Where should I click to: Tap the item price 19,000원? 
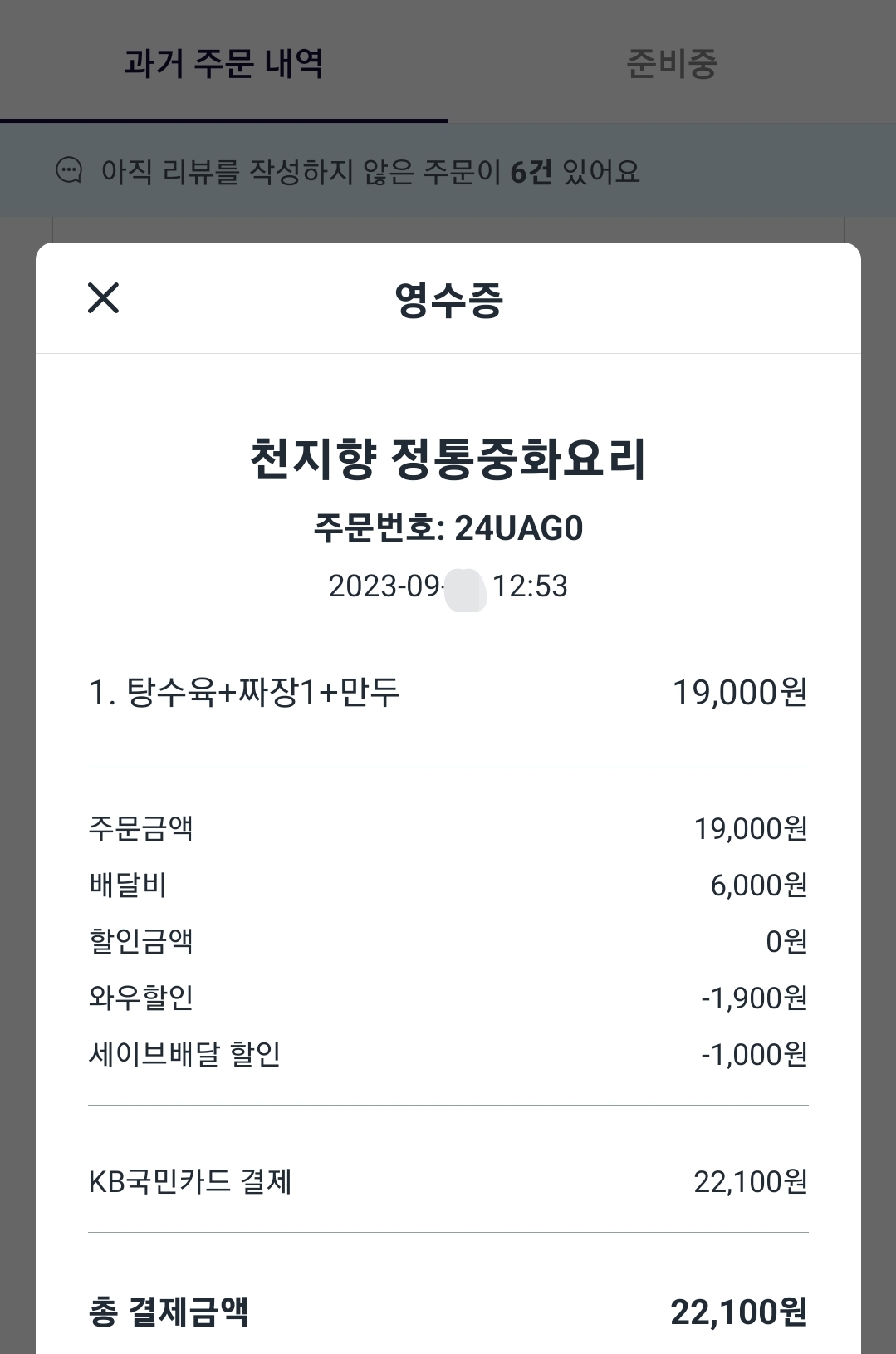point(739,692)
